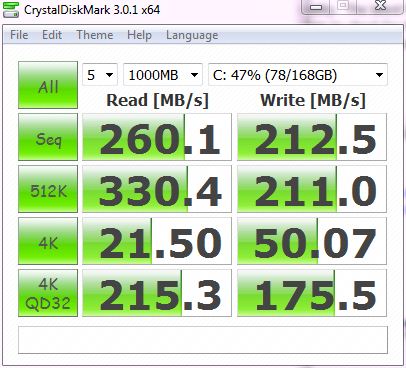Viewport: 406px width, 368px height.
Task: Start the 4K benchmark test
Action: click(x=48, y=241)
